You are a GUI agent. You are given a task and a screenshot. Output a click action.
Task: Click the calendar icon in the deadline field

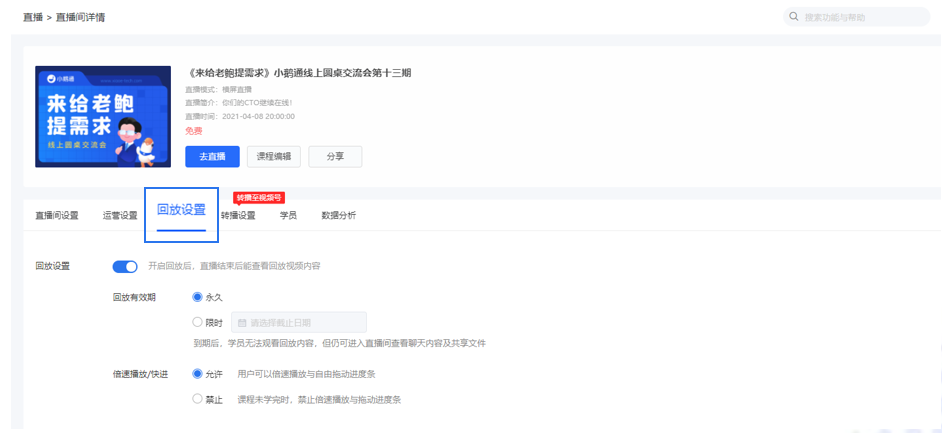[242, 323]
